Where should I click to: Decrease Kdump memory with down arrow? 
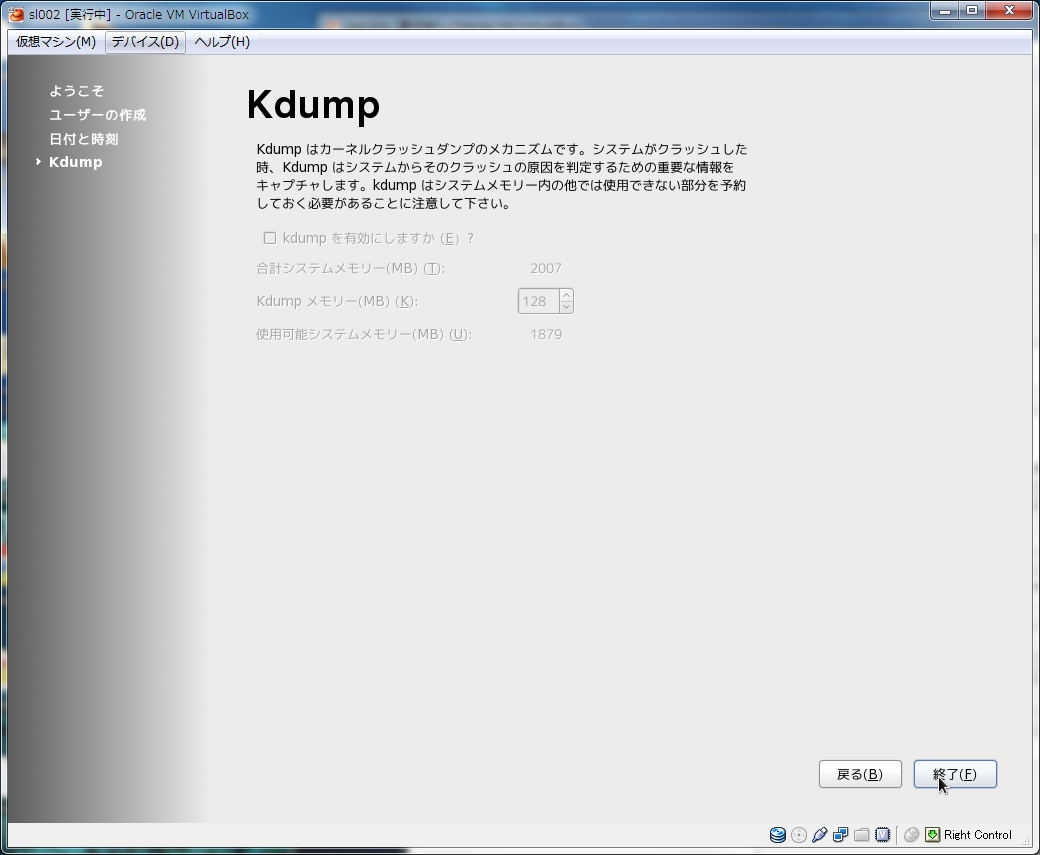point(566,307)
